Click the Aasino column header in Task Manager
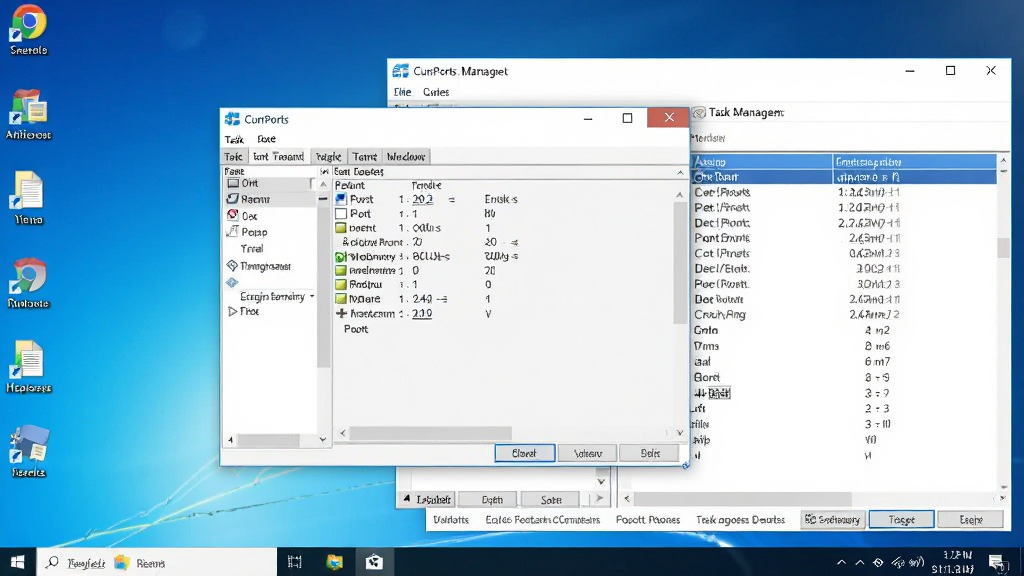1024x576 pixels. [x=761, y=161]
